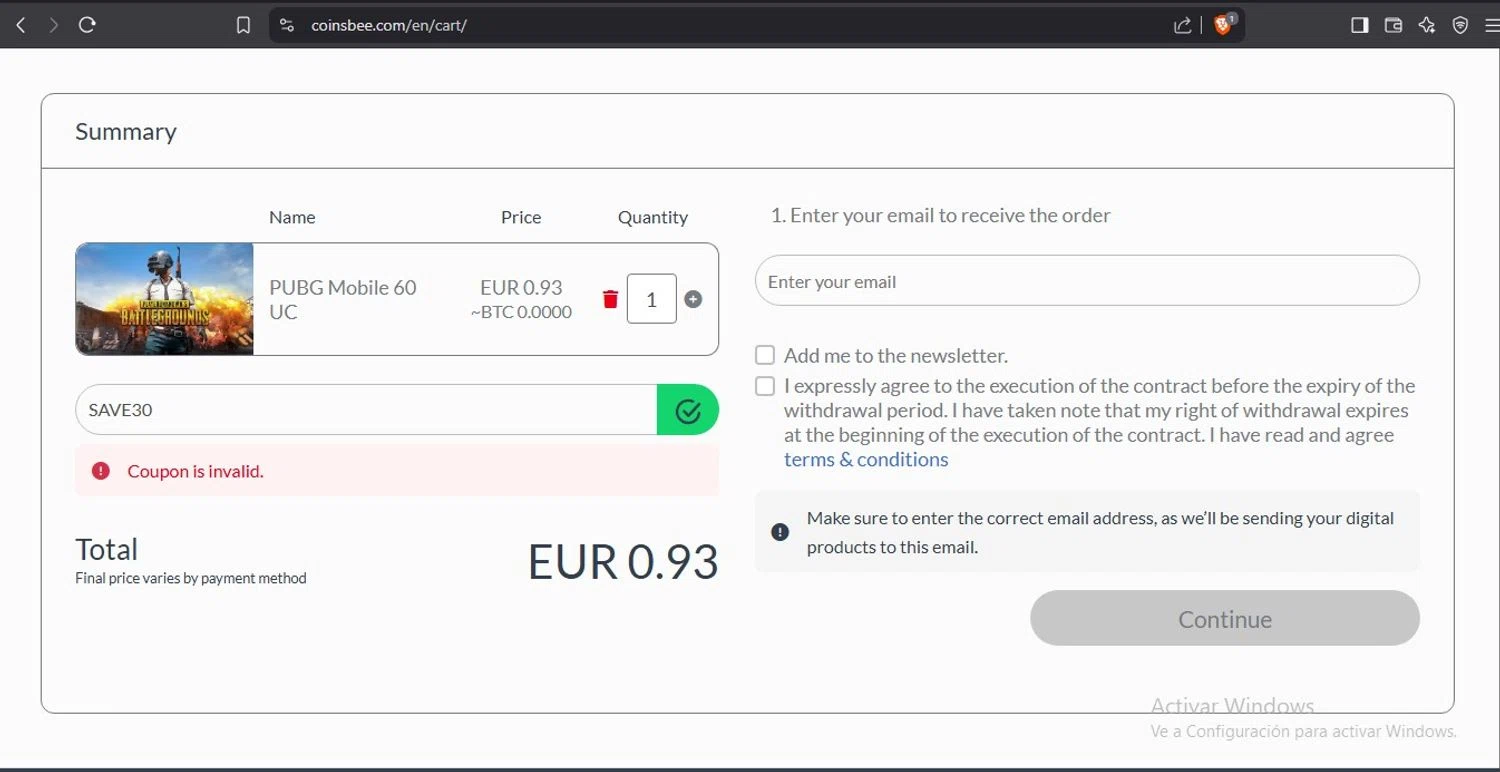Screen dimensions: 1500x772
Task: Tick the withdrawal agreement checkbox
Action: pyautogui.click(x=765, y=386)
